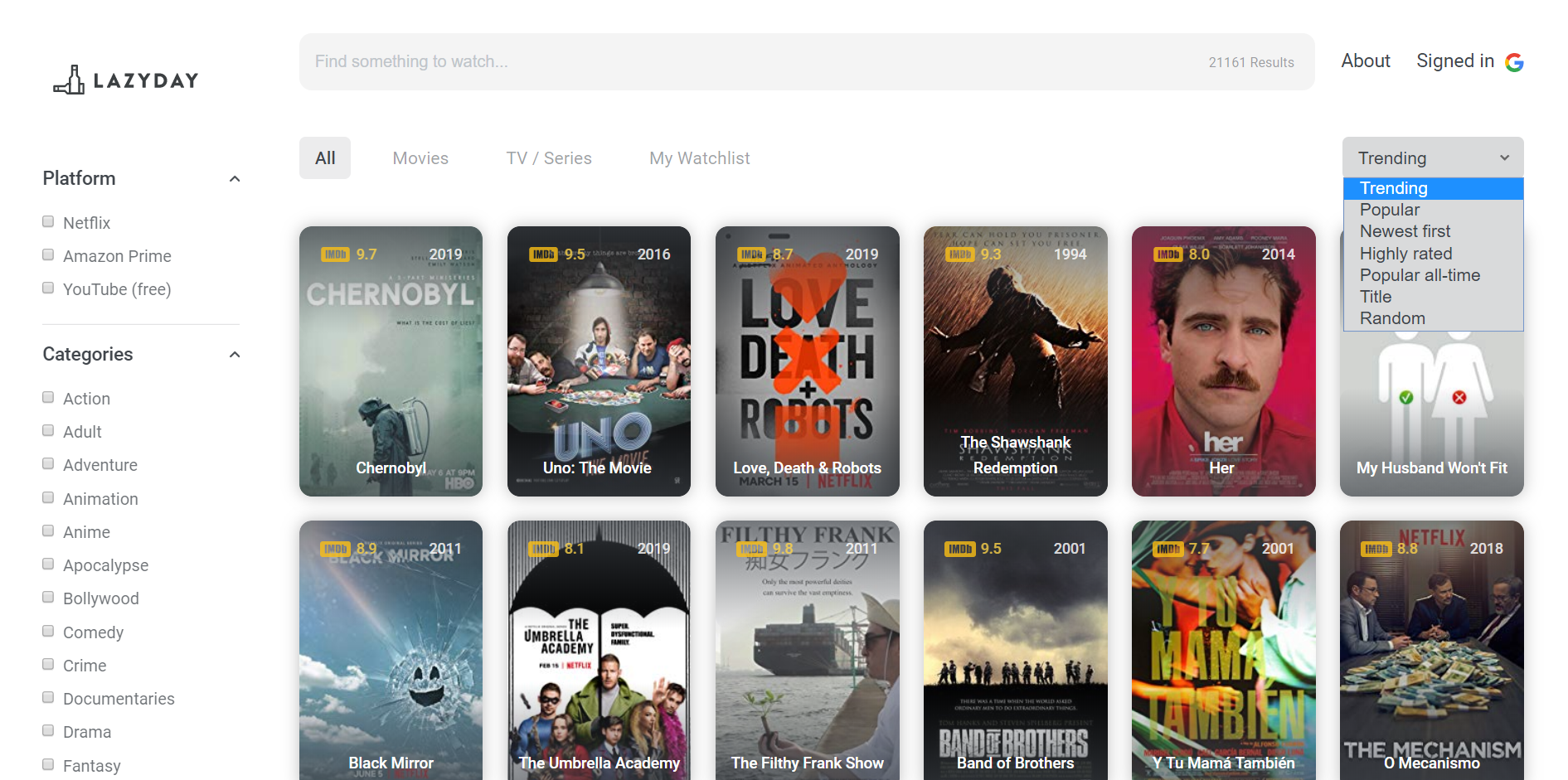Click IMDb badge on Umbrella Academy card

[544, 549]
